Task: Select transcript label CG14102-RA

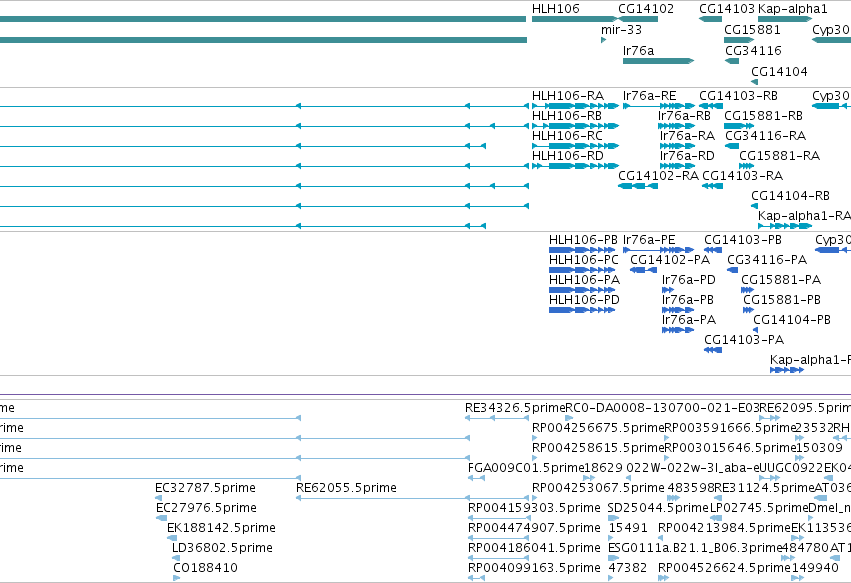Action: point(658,176)
